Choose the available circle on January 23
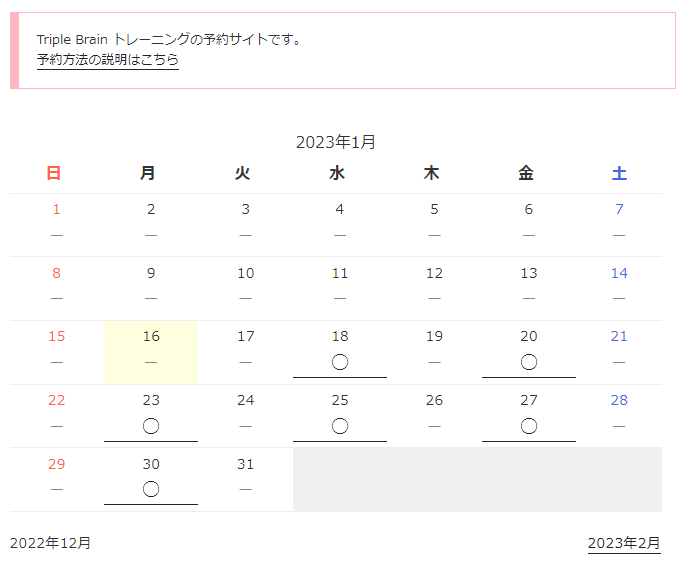692x568 pixels. tap(151, 426)
